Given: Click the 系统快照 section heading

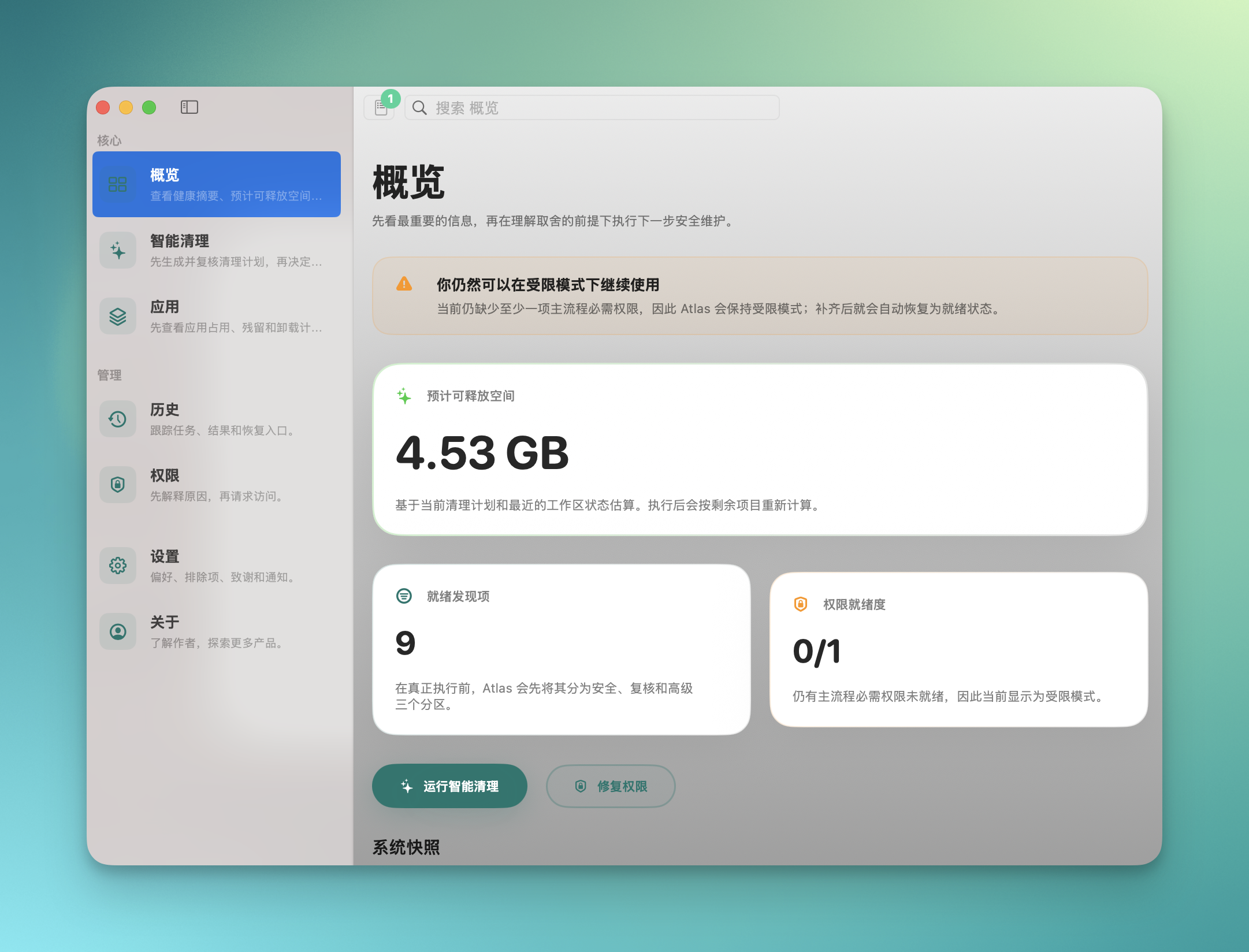Looking at the screenshot, I should [x=406, y=846].
